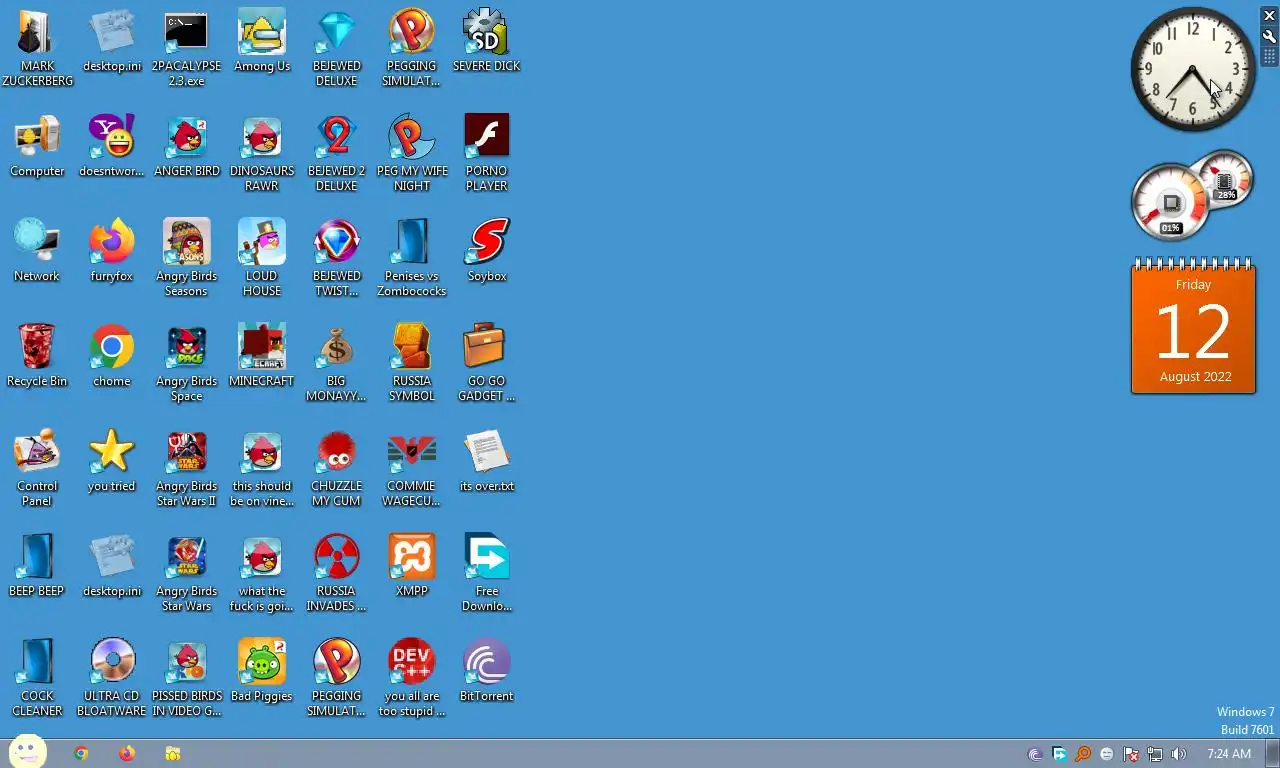This screenshot has width=1280, height=768.
Task: Launch the furryfox Firefox shortcut
Action: (112, 250)
